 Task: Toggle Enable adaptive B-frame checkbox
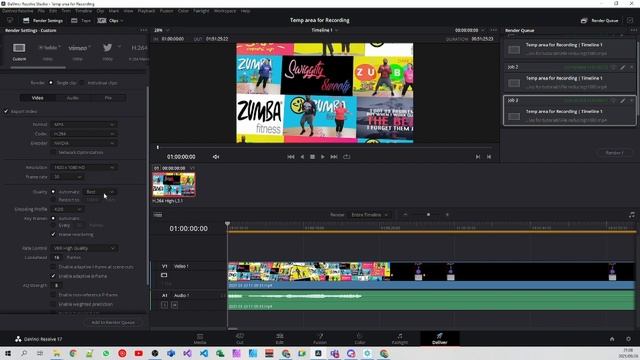coord(53,276)
